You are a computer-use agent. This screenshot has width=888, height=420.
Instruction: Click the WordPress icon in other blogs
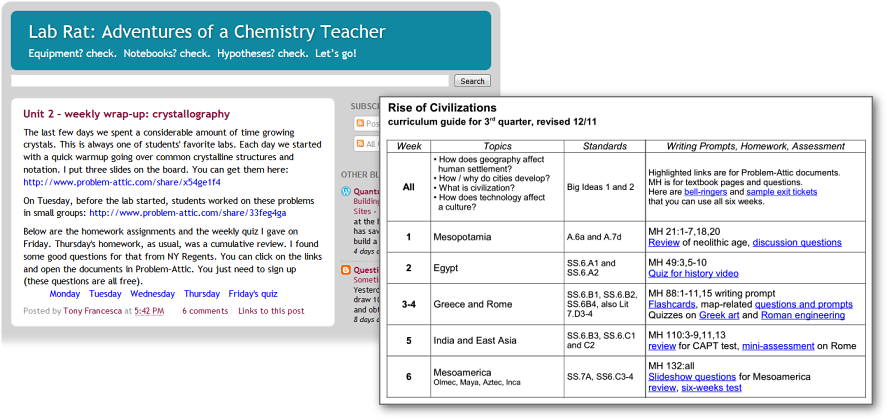tap(346, 191)
